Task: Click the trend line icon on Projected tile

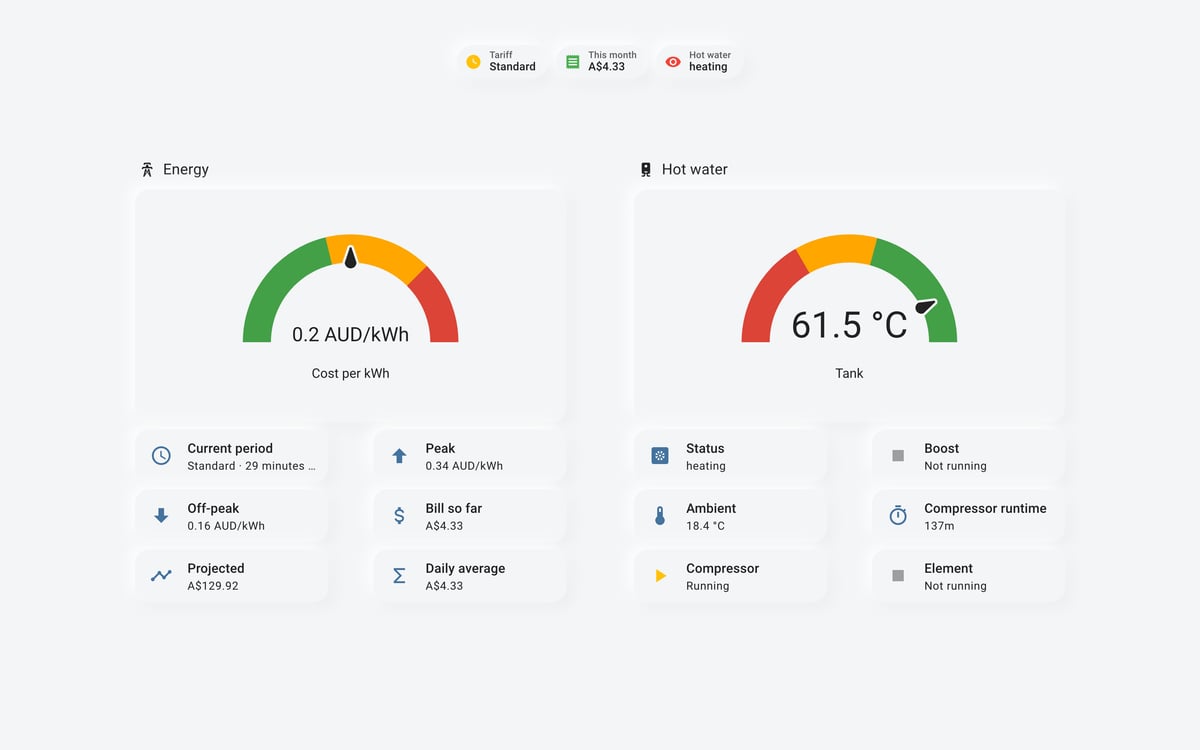Action: 161,576
